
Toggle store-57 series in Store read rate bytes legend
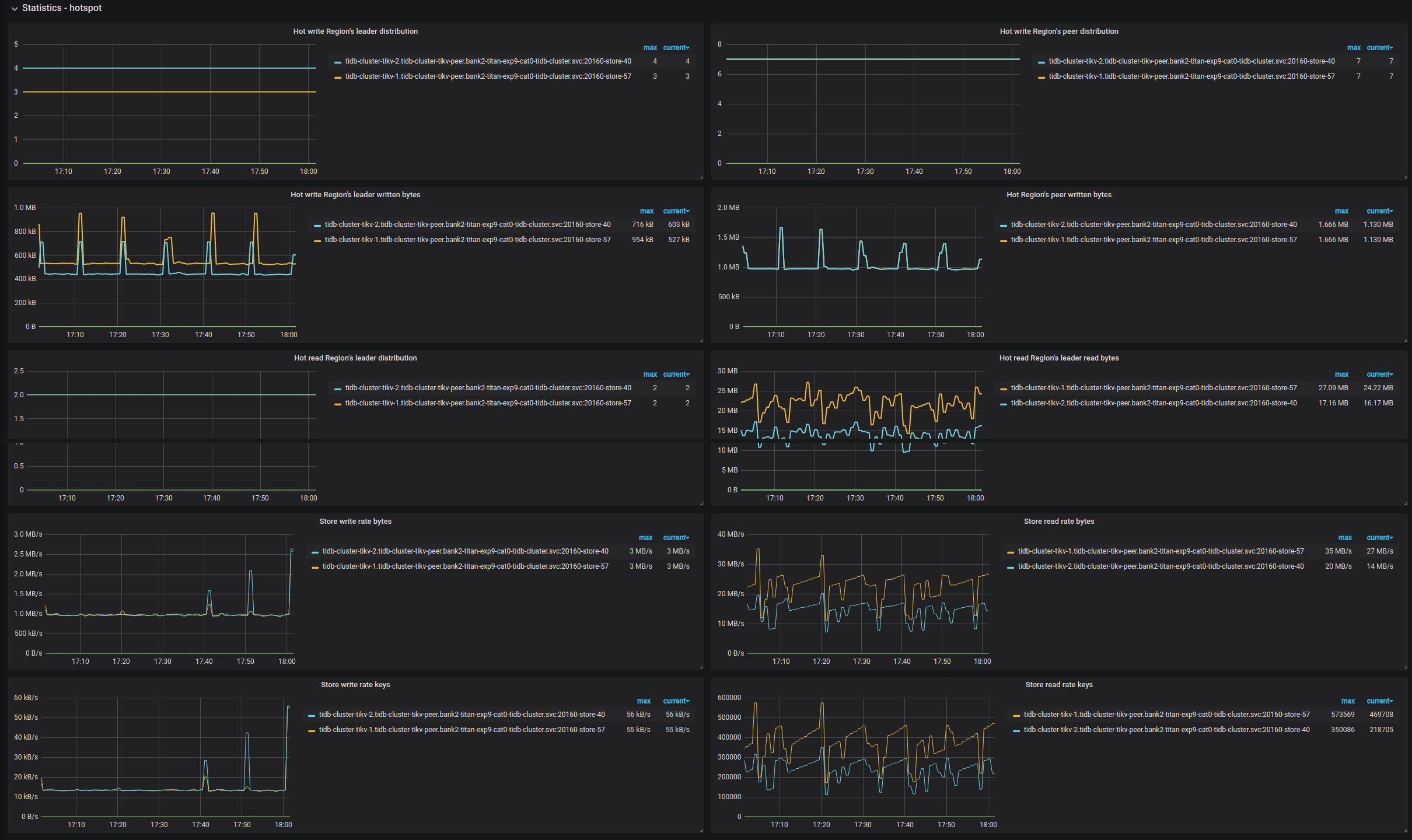(1160, 551)
